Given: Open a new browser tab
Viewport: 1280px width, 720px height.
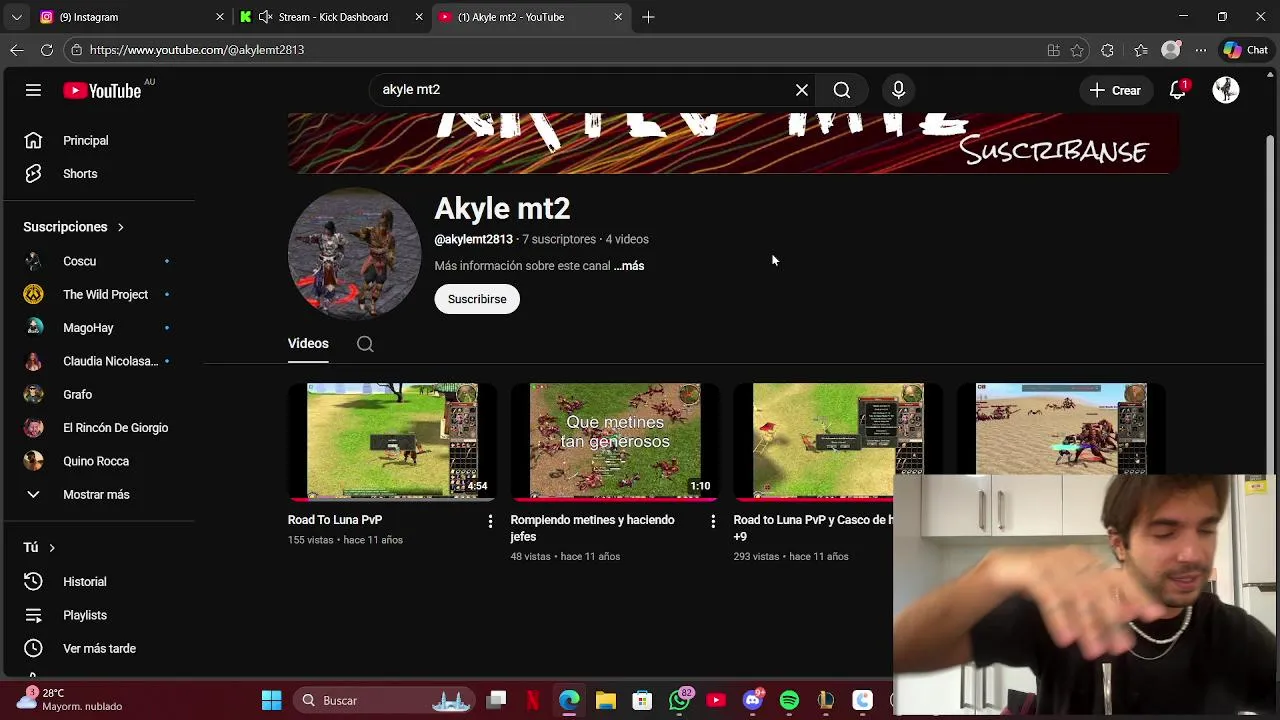Looking at the screenshot, I should point(648,17).
